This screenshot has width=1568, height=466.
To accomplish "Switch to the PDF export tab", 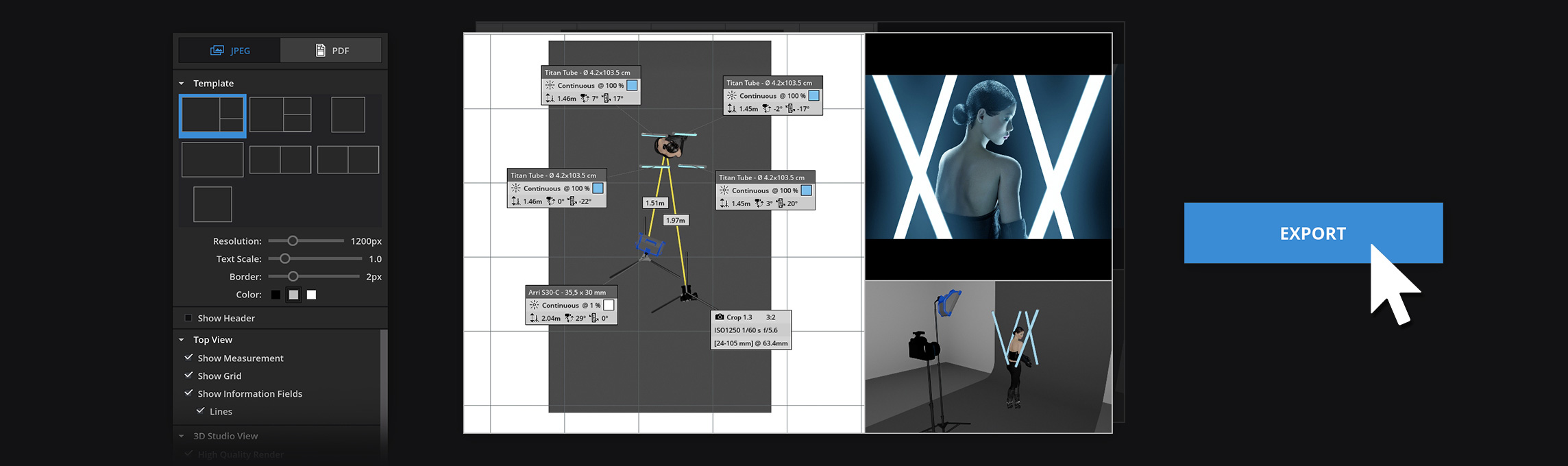I will click(x=331, y=50).
